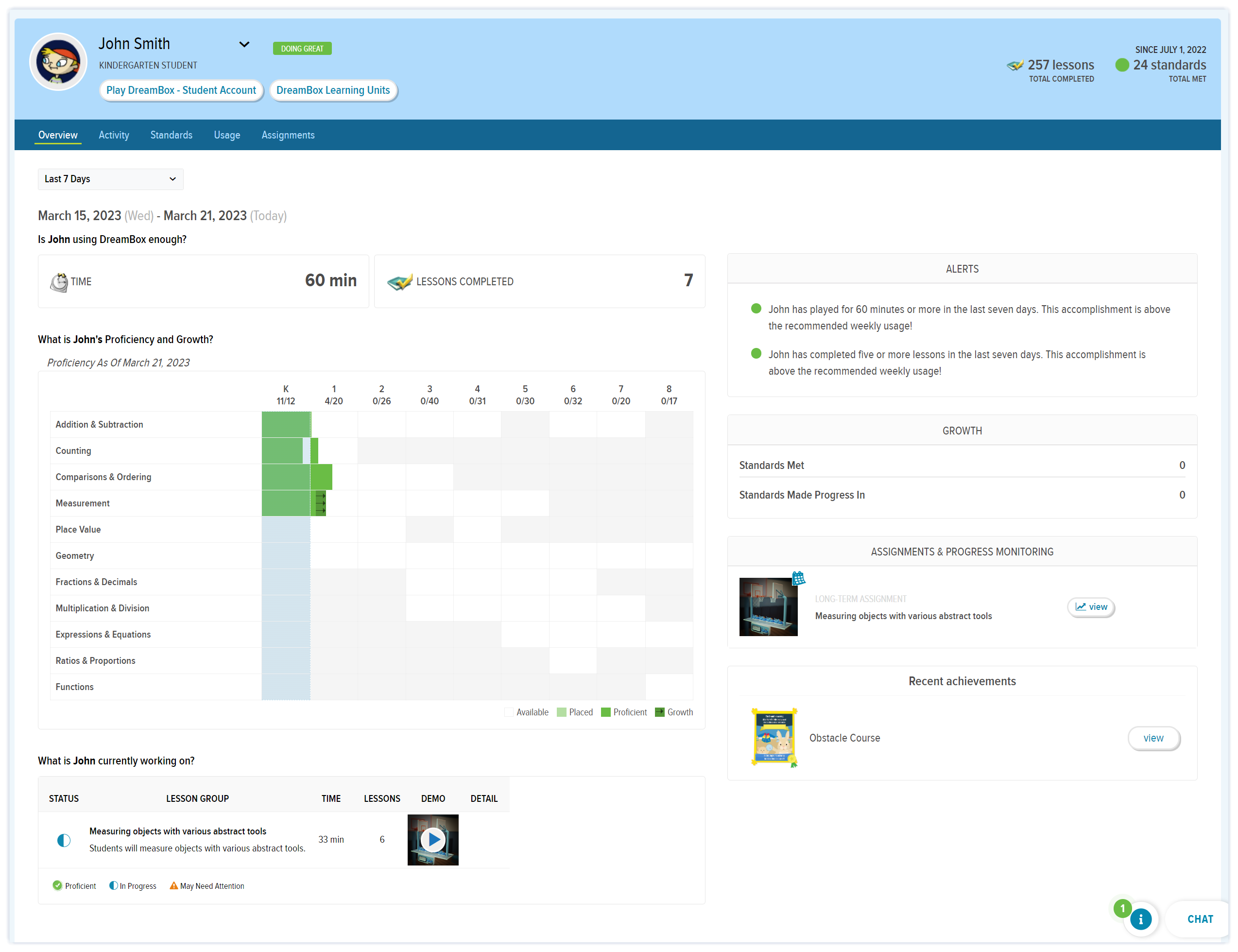Play the lesson demo video

click(433, 840)
